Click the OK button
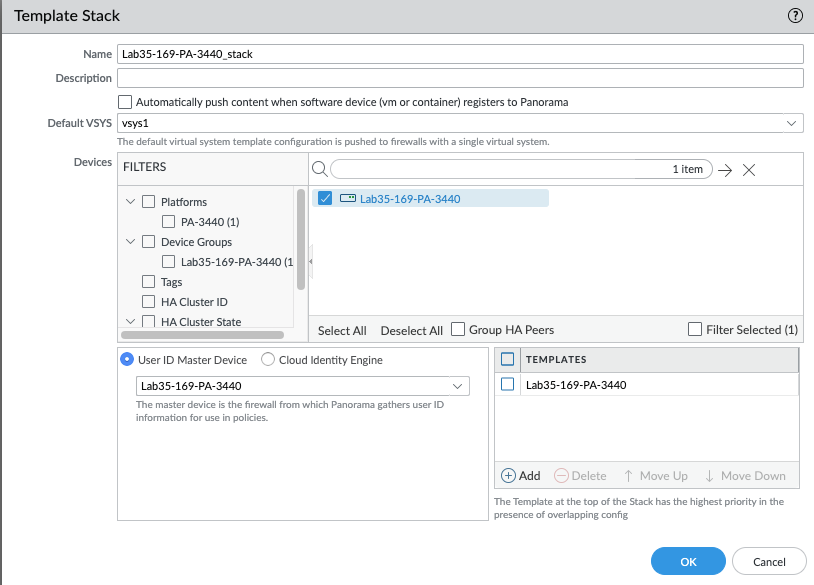This screenshot has height=585, width=814. (x=688, y=562)
